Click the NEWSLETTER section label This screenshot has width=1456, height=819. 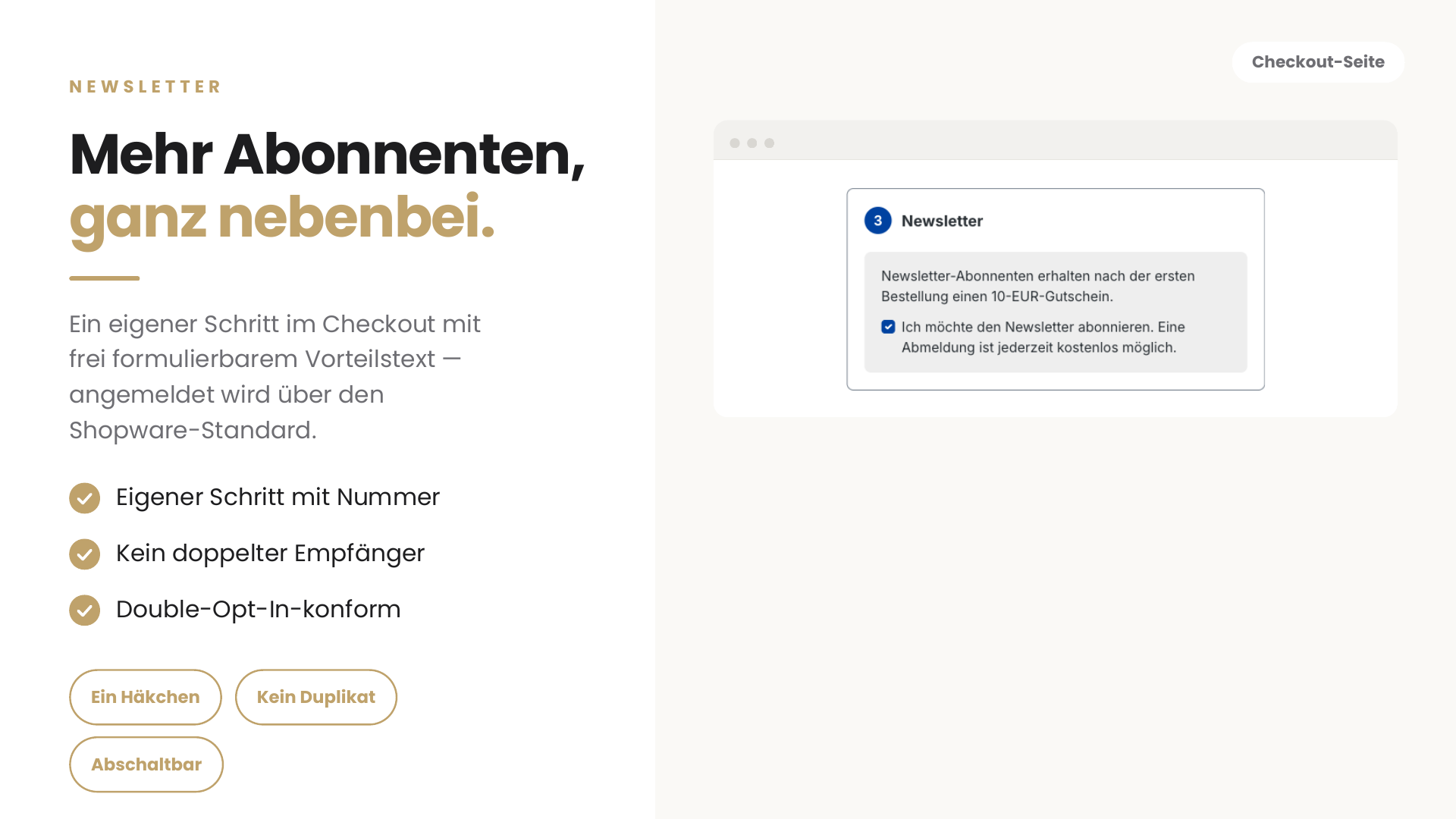coord(145,86)
